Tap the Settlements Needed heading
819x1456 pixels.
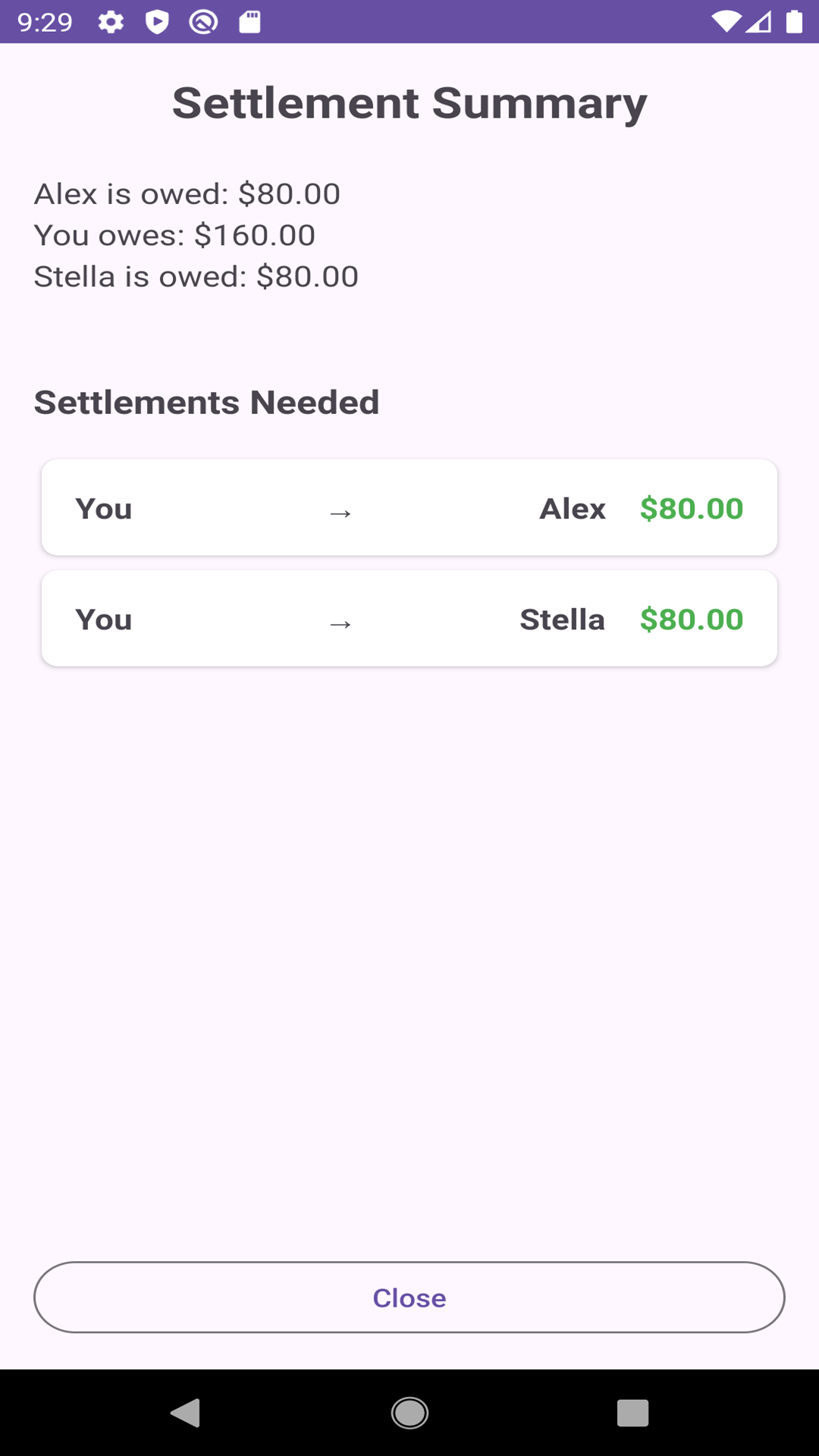pyautogui.click(x=206, y=403)
